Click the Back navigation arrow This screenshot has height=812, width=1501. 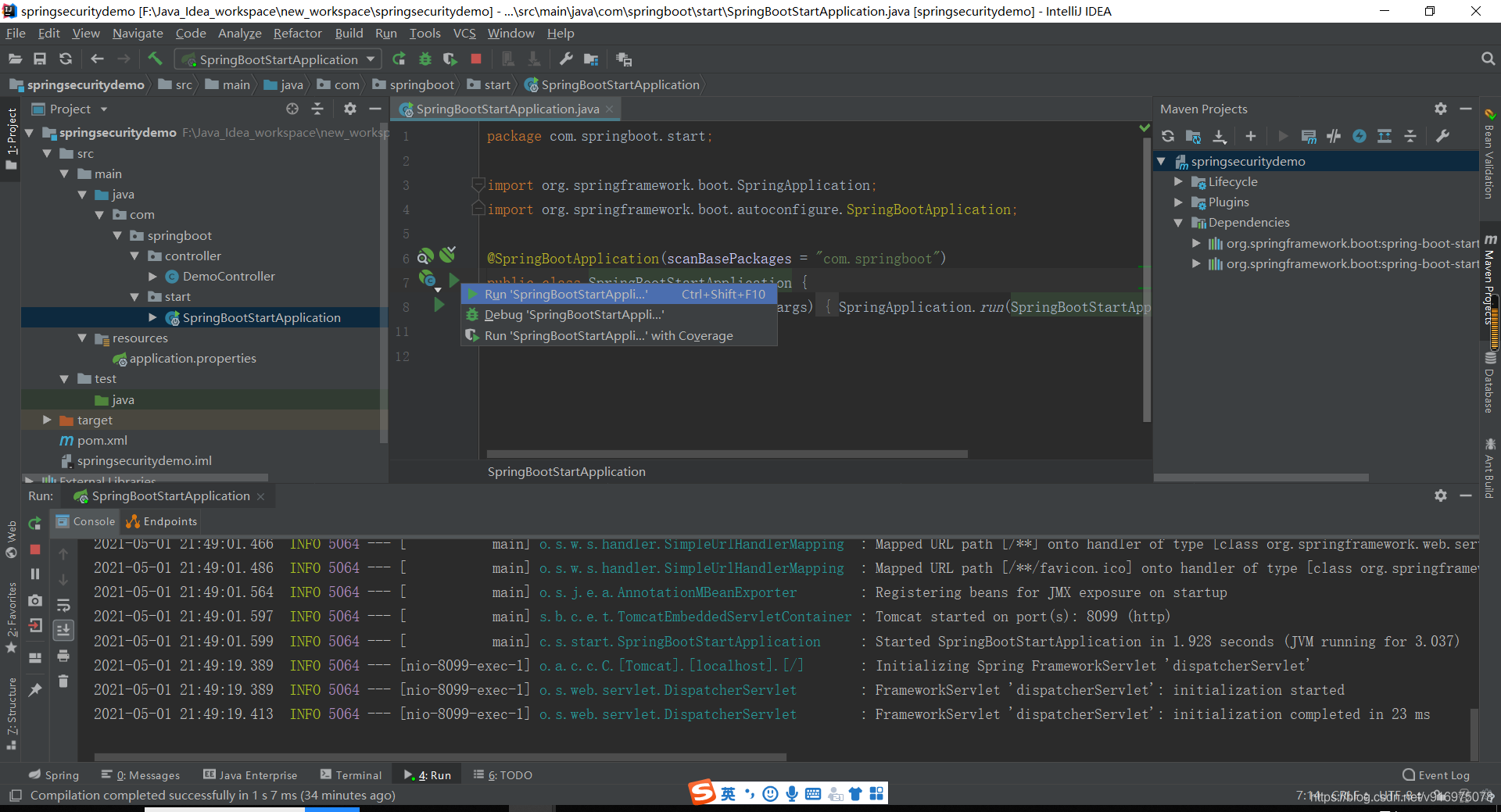point(97,59)
